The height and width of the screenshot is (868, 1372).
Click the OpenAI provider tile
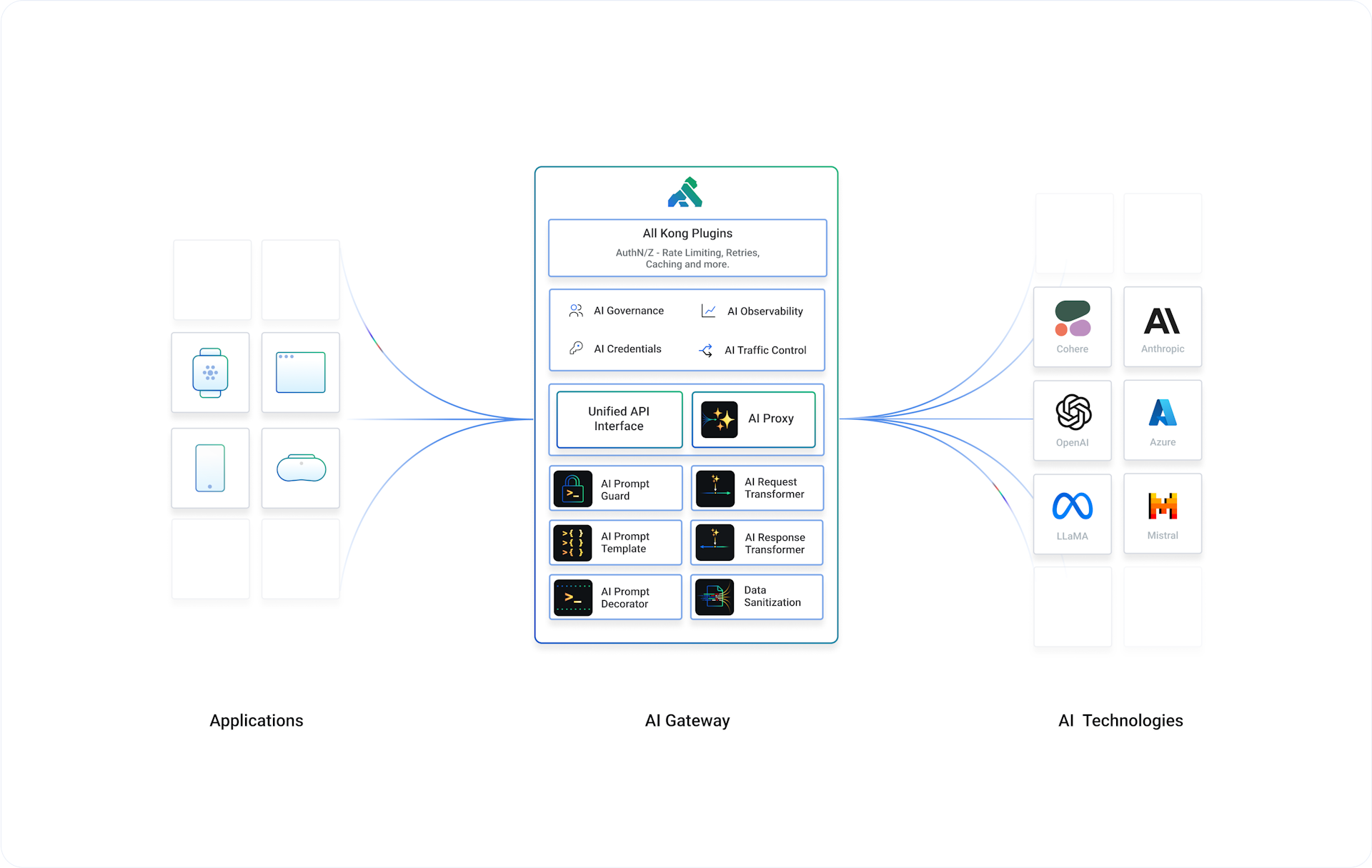coord(1072,420)
